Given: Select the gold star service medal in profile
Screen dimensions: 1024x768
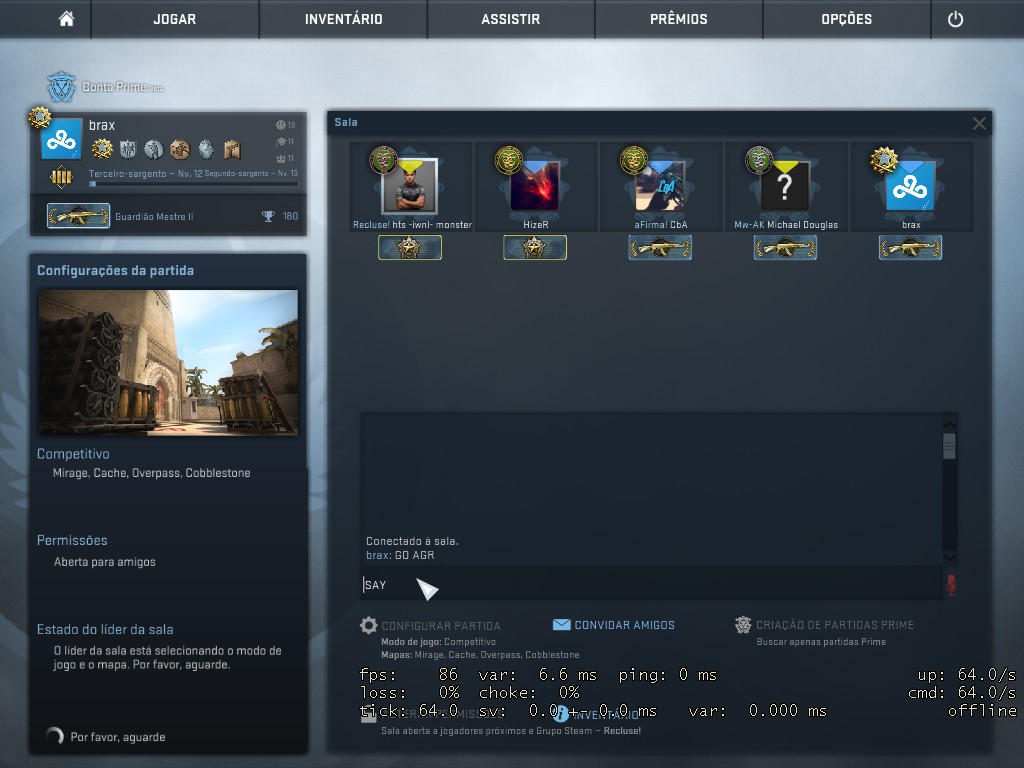Looking at the screenshot, I should (x=102, y=150).
